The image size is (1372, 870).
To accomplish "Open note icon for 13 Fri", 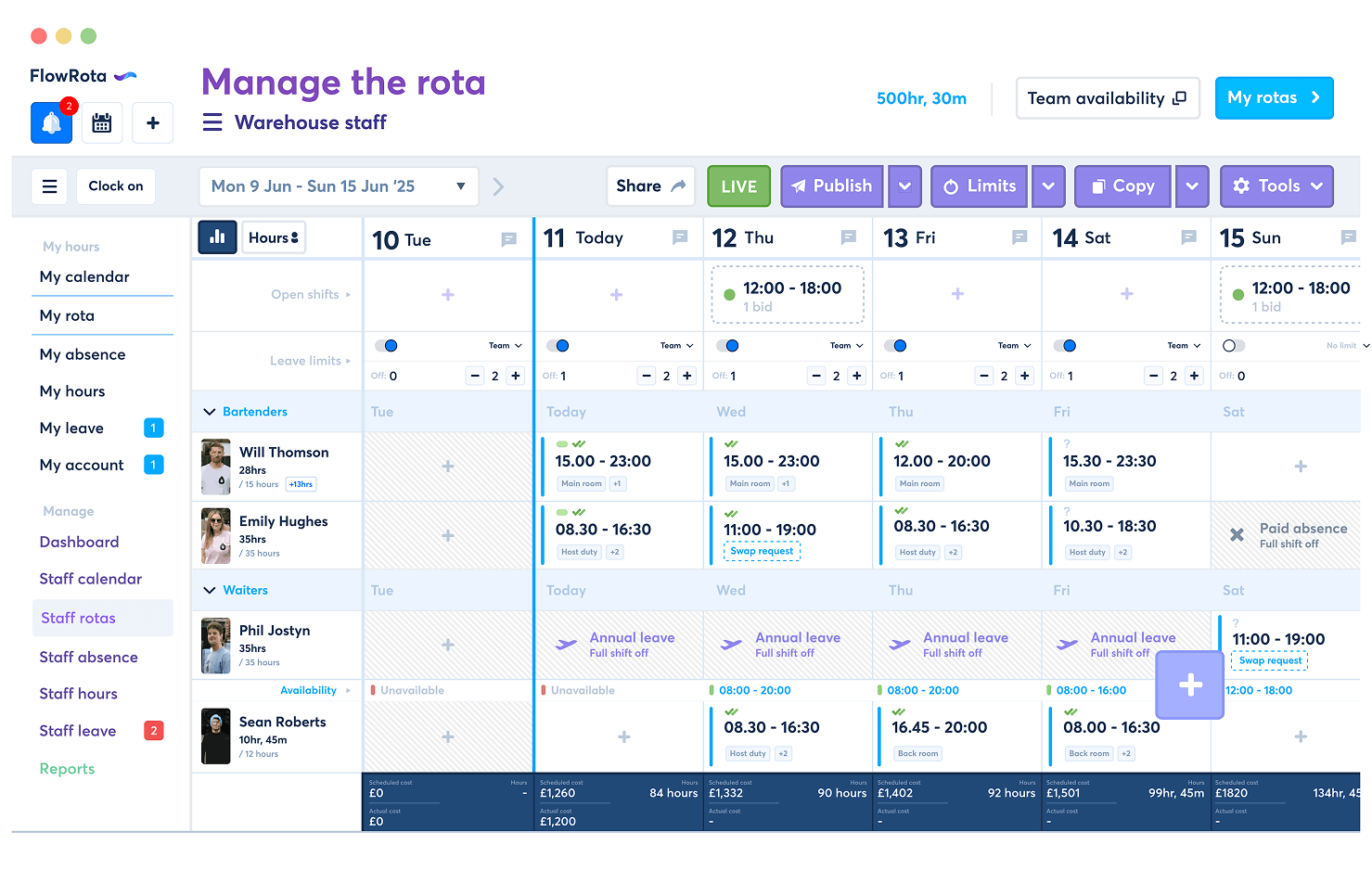I will click(x=1019, y=237).
